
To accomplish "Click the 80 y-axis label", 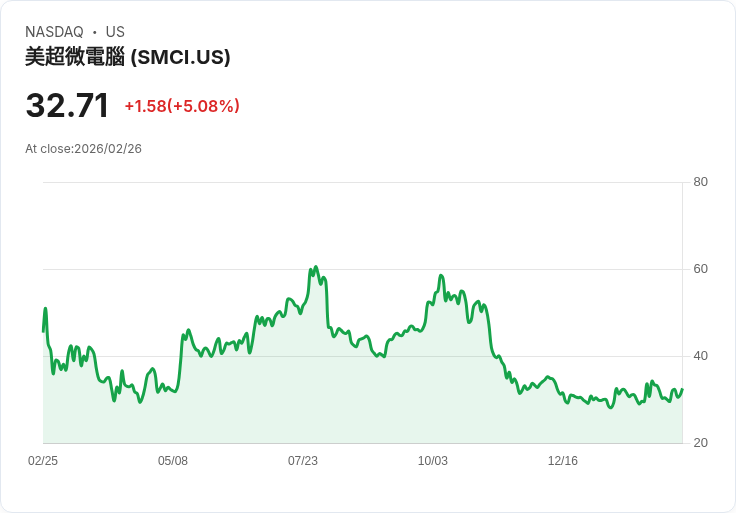I will point(700,182).
